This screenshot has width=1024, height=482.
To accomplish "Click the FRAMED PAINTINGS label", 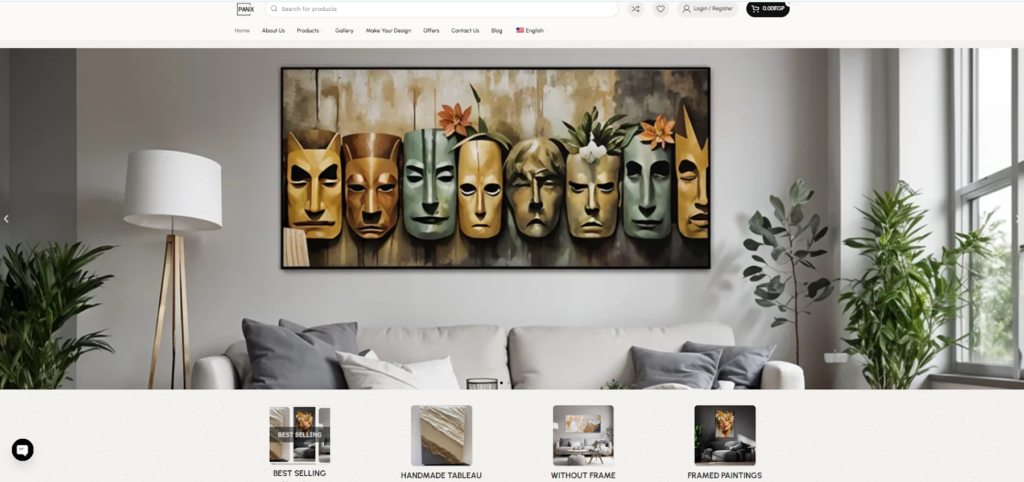I will coord(725,475).
